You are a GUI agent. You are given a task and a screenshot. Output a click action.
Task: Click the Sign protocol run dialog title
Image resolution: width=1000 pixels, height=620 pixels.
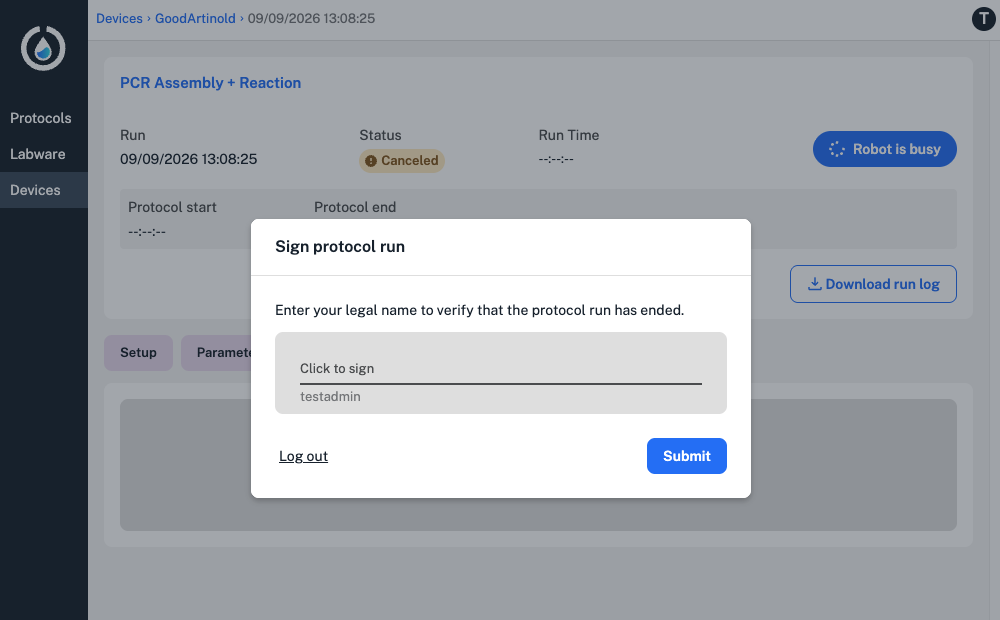pos(340,247)
